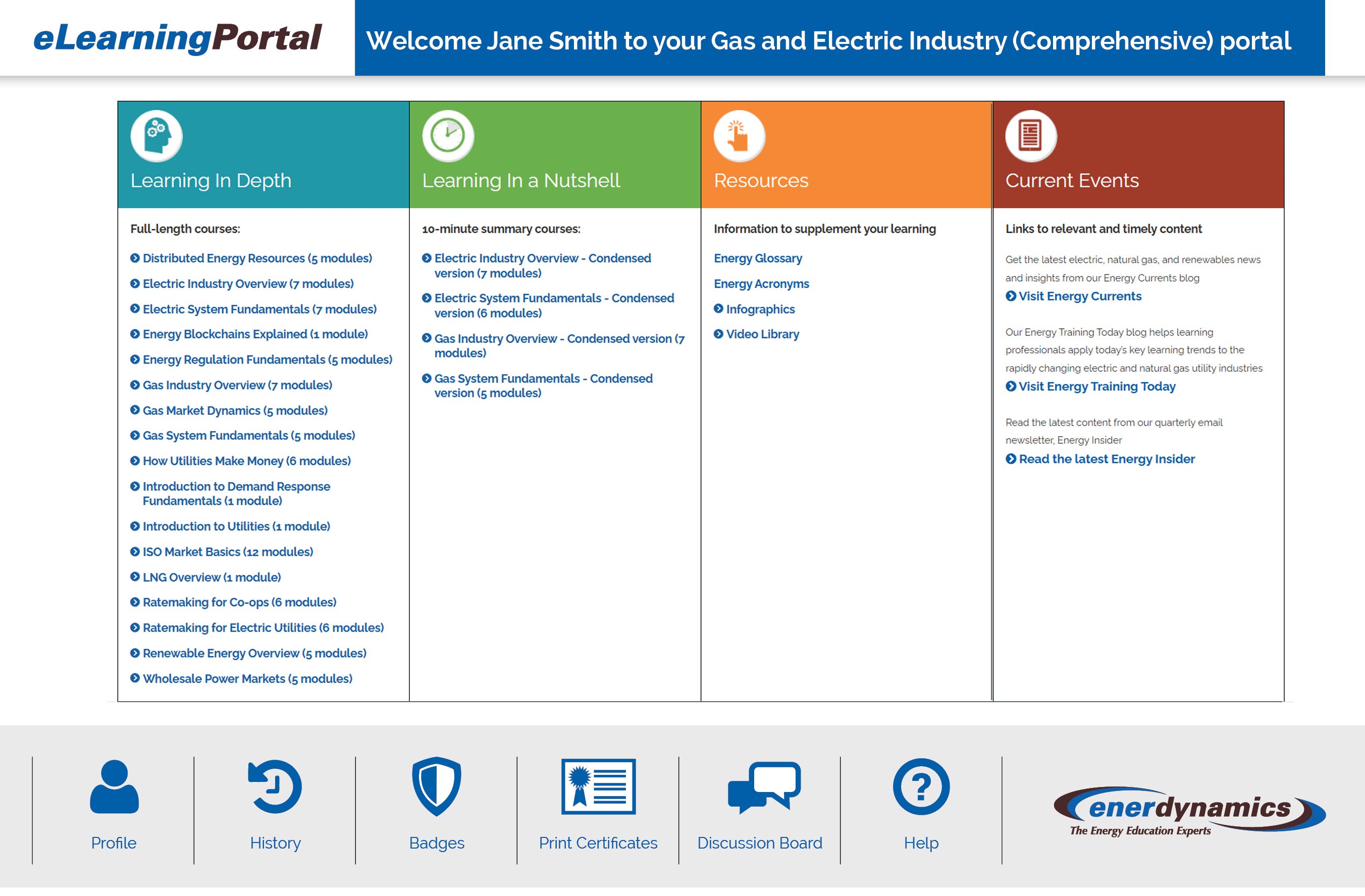Select the Profile label in the footer

[114, 842]
